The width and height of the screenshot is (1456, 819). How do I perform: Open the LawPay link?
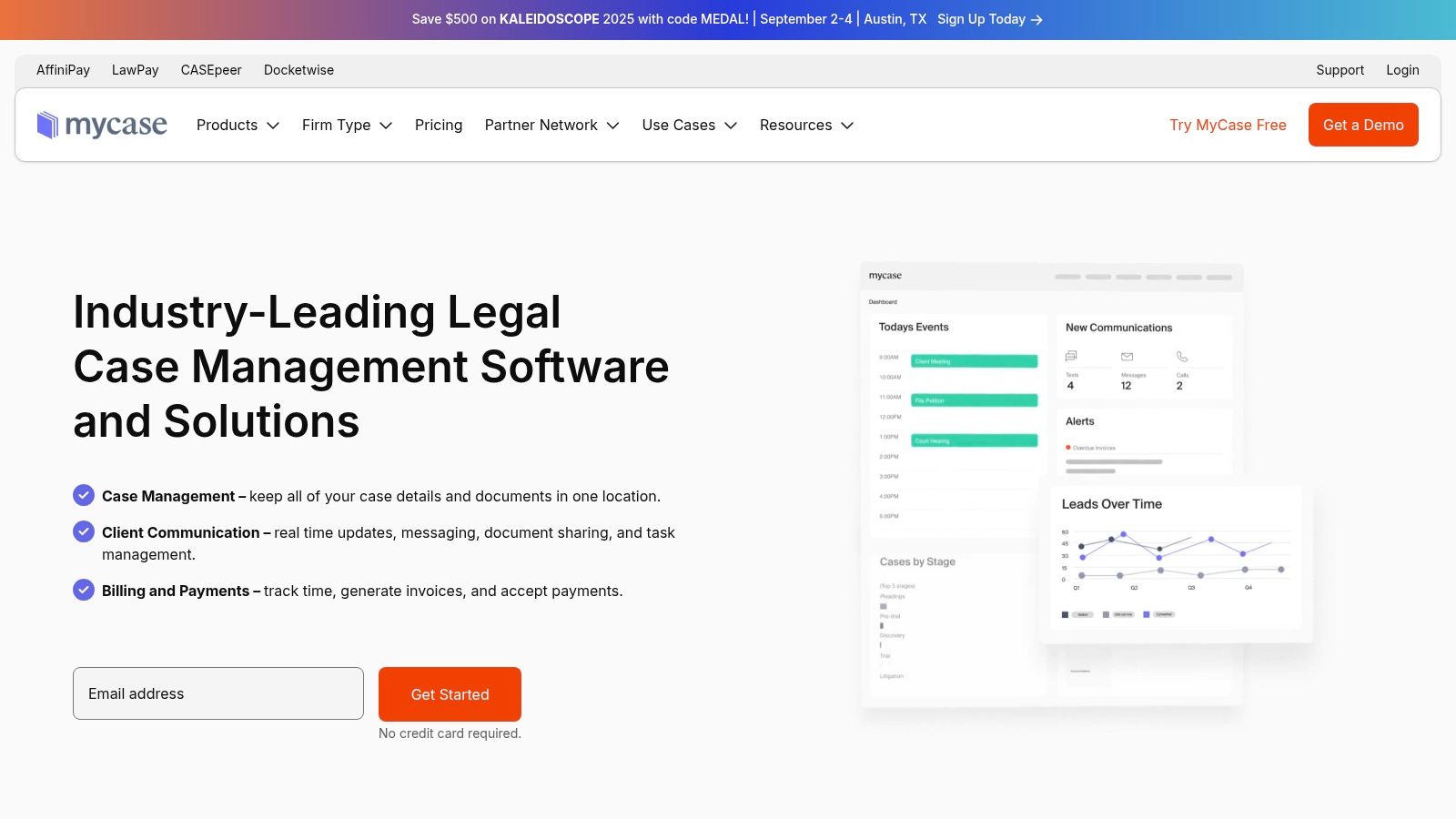(135, 70)
